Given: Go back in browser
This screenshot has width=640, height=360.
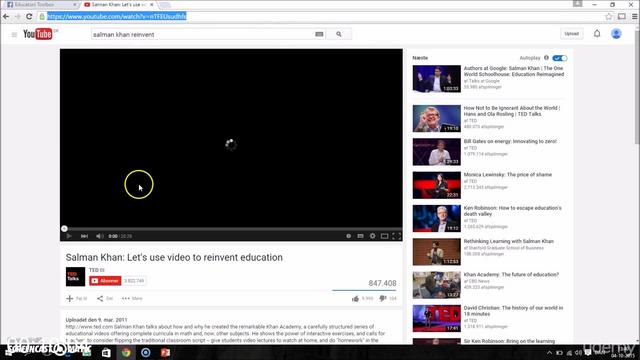Looking at the screenshot, I should [x=6, y=16].
